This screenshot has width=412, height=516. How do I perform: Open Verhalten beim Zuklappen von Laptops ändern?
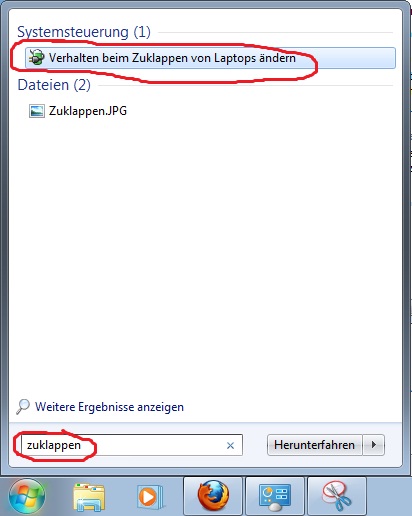pyautogui.click(x=210, y=58)
